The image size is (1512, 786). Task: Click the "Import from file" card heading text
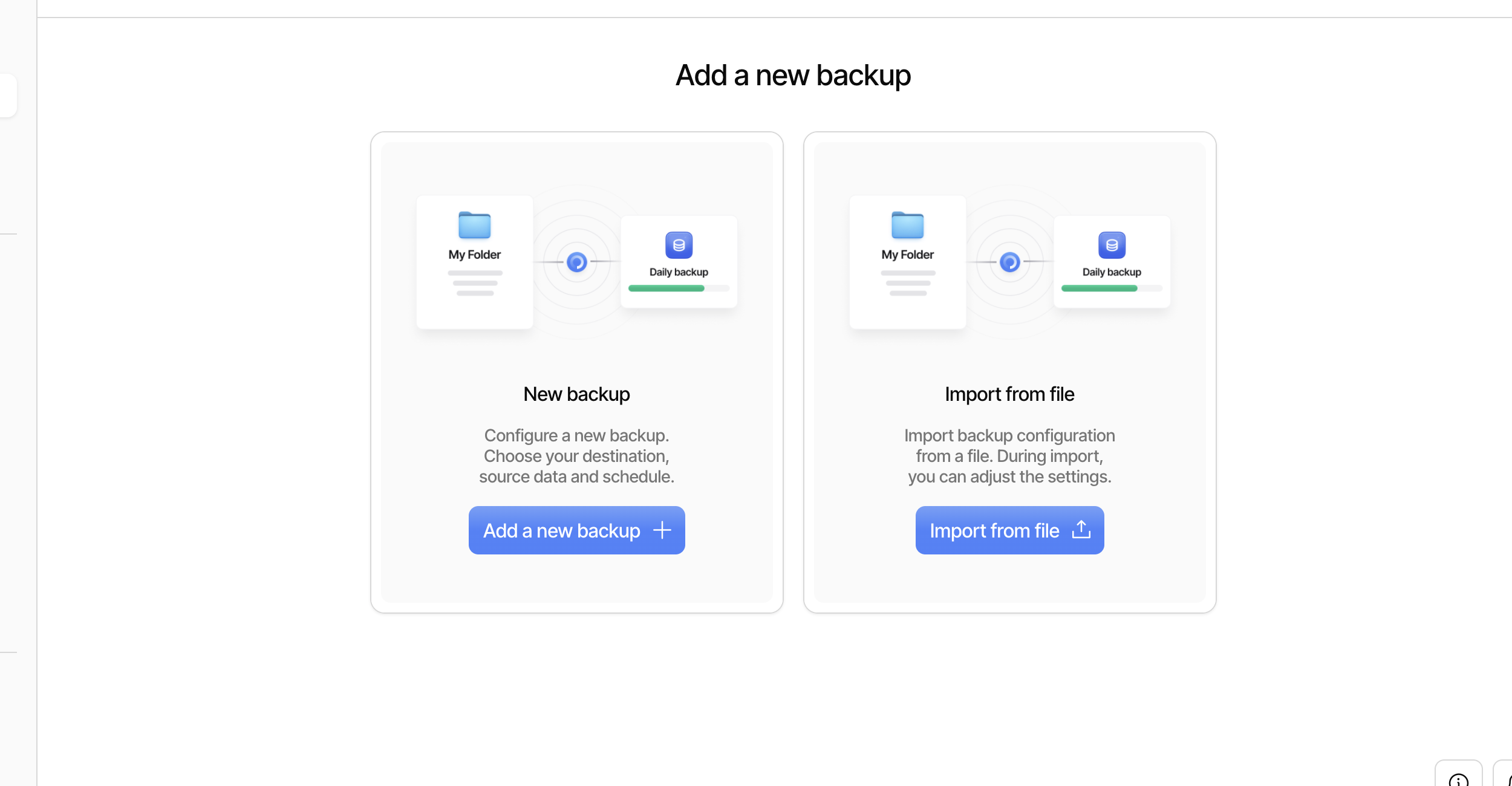click(1009, 394)
